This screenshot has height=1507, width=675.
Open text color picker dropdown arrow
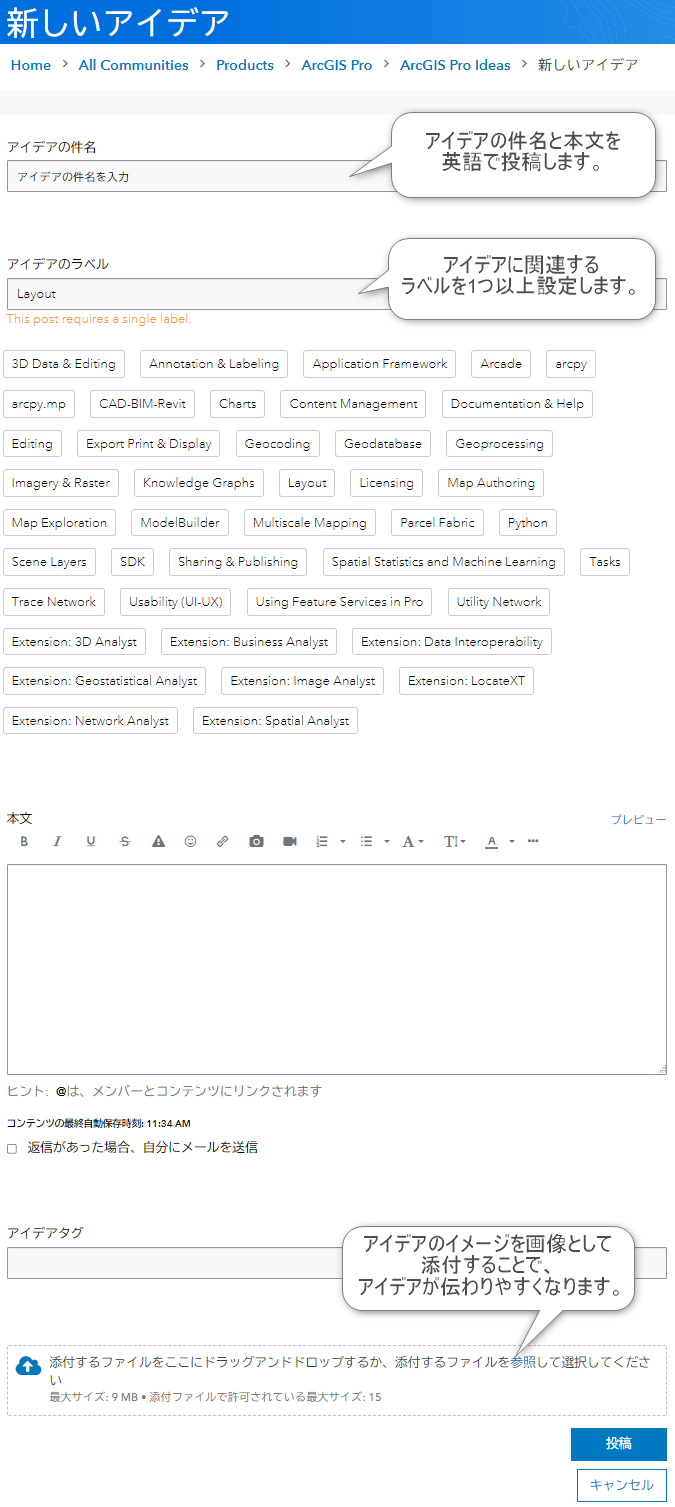pyautogui.click(x=512, y=842)
